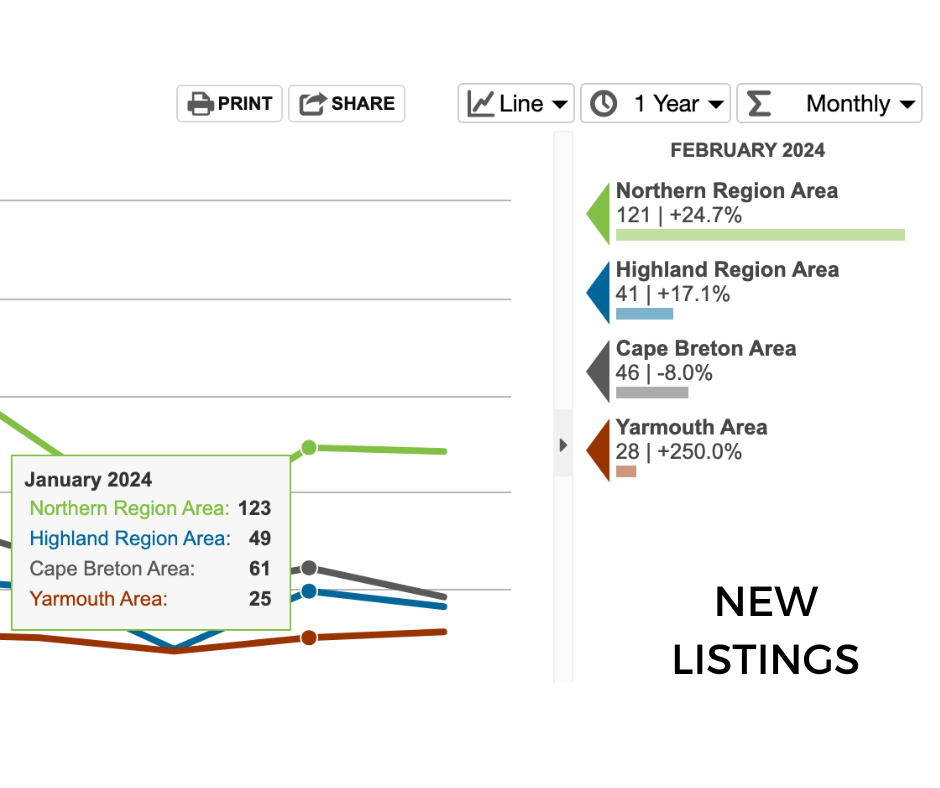This screenshot has height=788, width=940.
Task: Click the Cape Breton Area 61 tooltip row
Action: click(x=150, y=569)
